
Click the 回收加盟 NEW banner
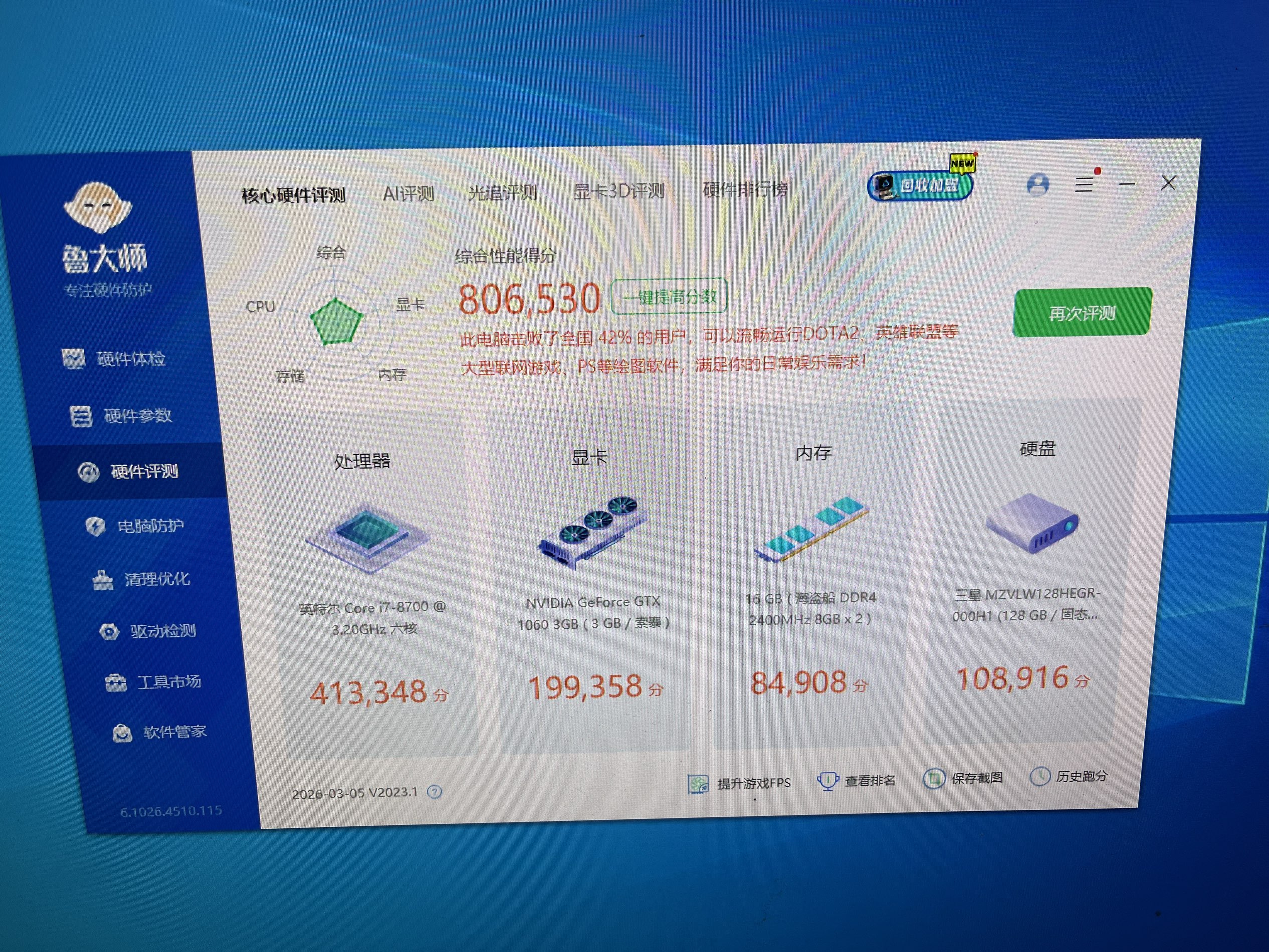pos(920,185)
